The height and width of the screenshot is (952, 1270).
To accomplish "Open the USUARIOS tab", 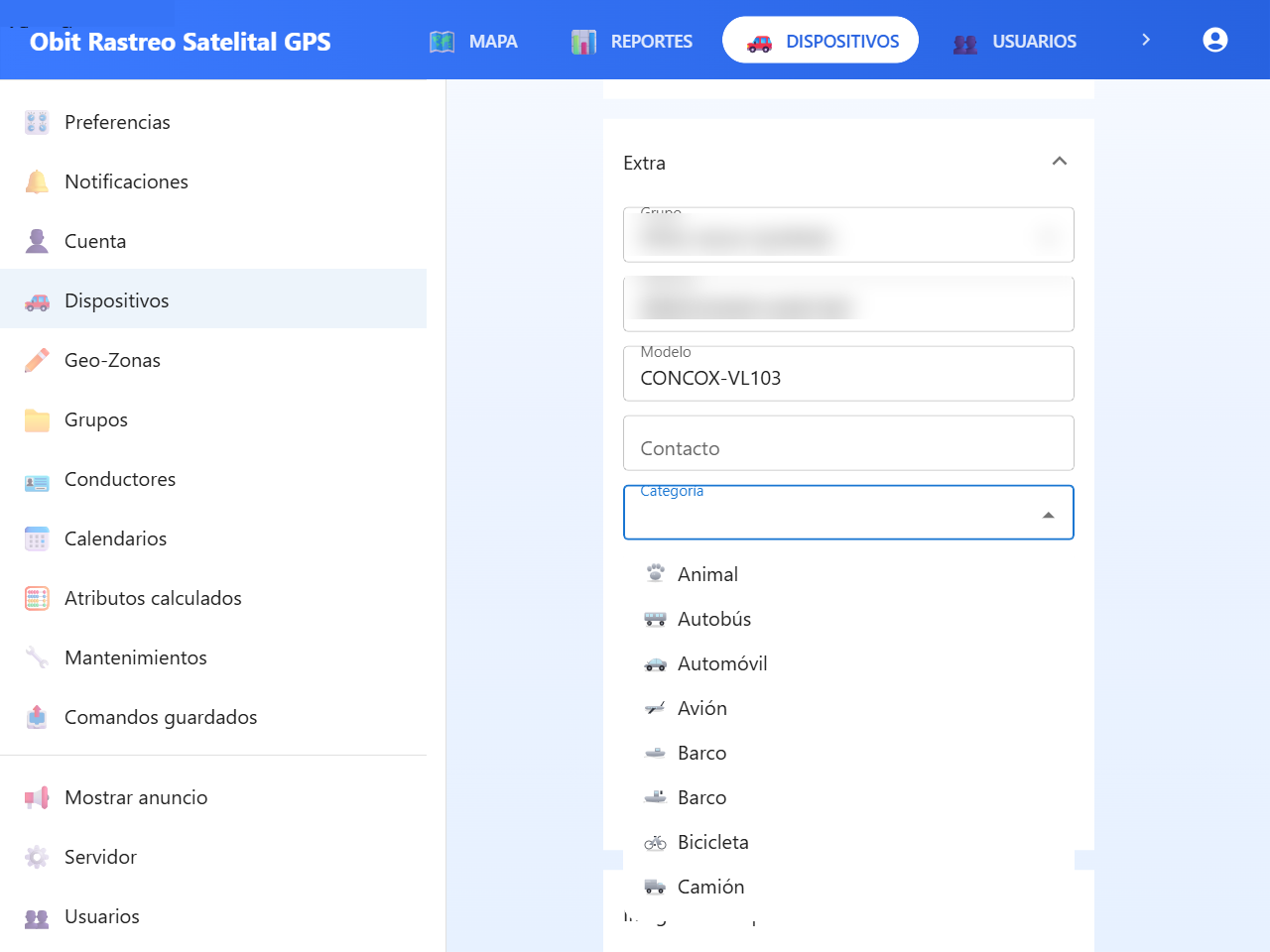I will coord(1014,41).
